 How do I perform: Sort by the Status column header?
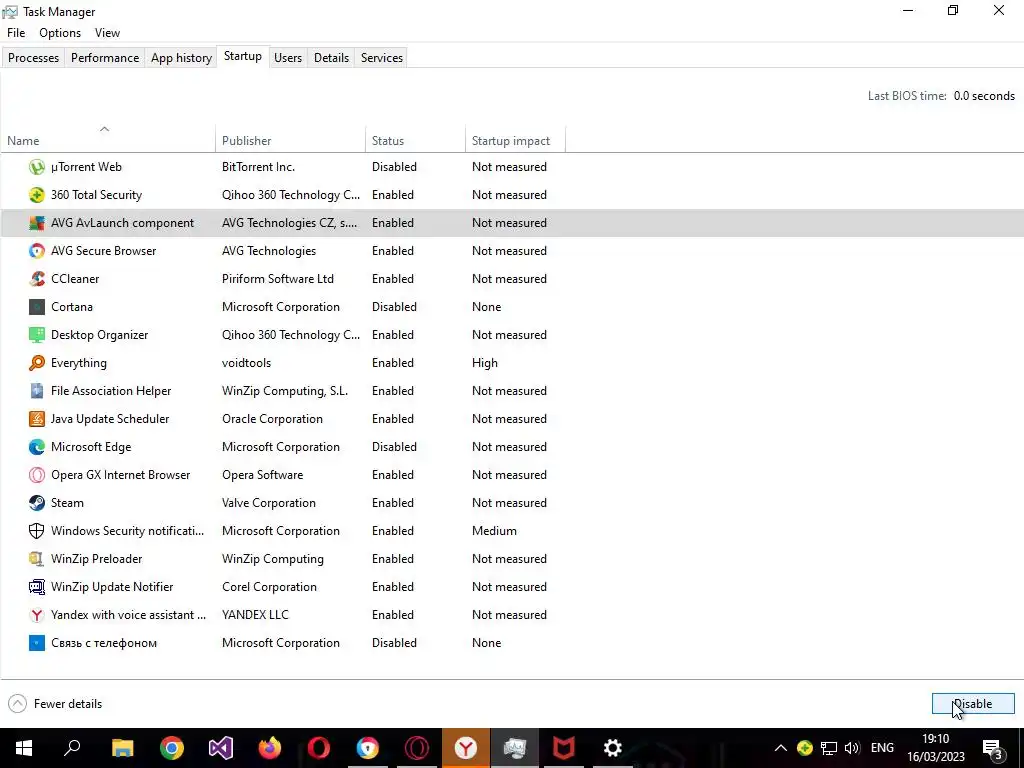coord(415,140)
